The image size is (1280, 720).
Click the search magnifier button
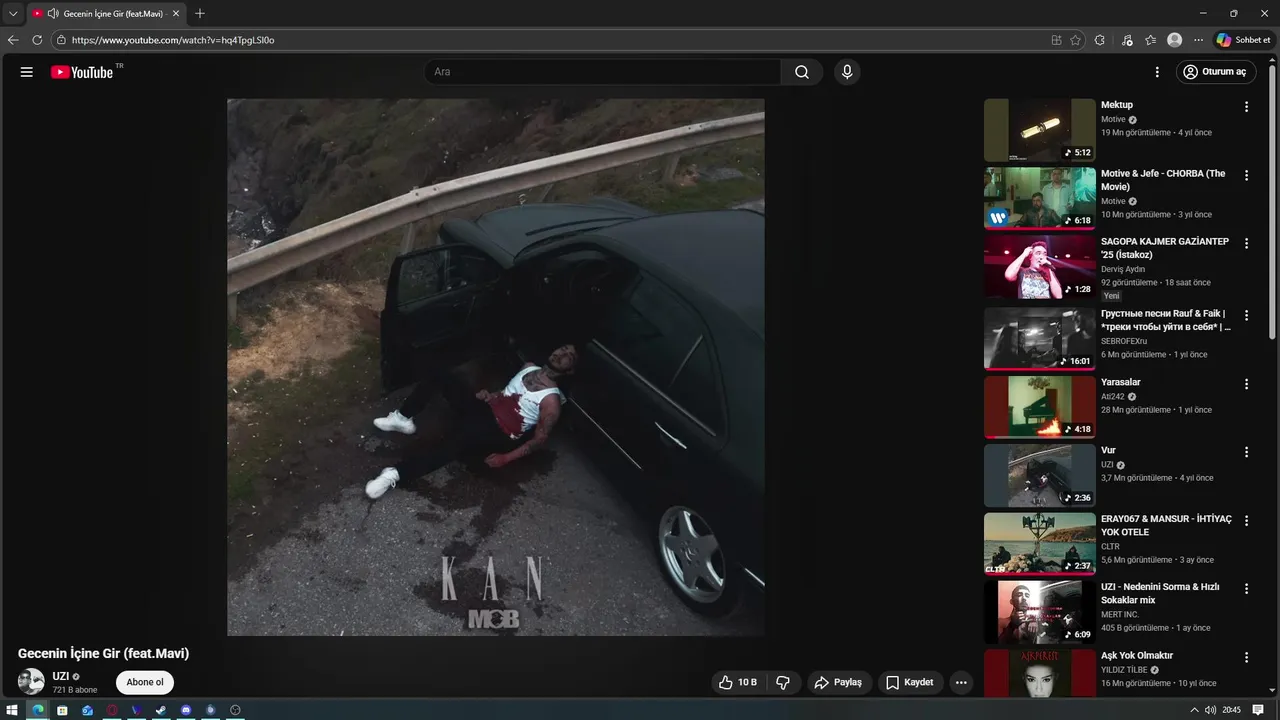(x=802, y=72)
